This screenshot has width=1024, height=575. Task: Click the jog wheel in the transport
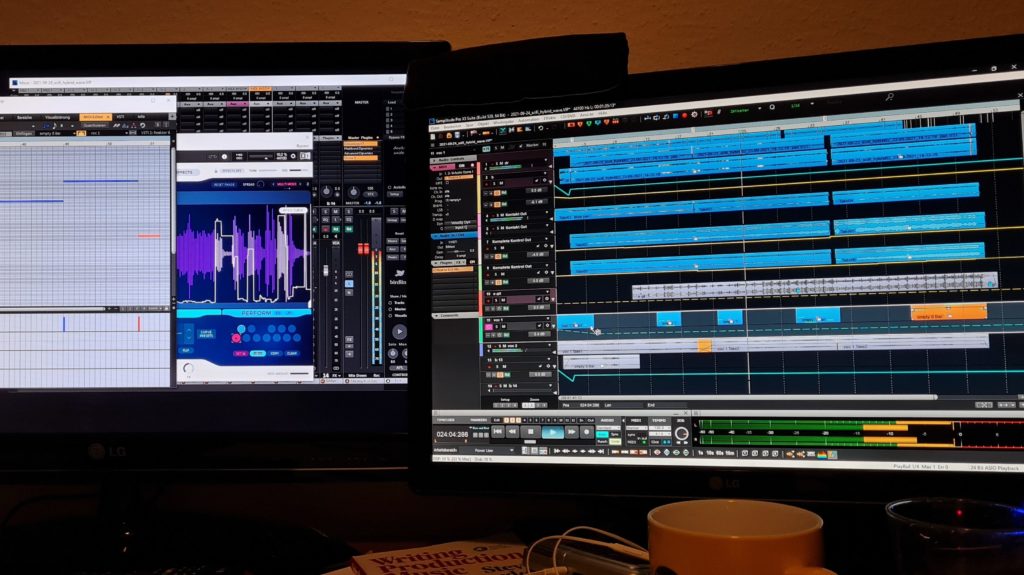click(682, 433)
